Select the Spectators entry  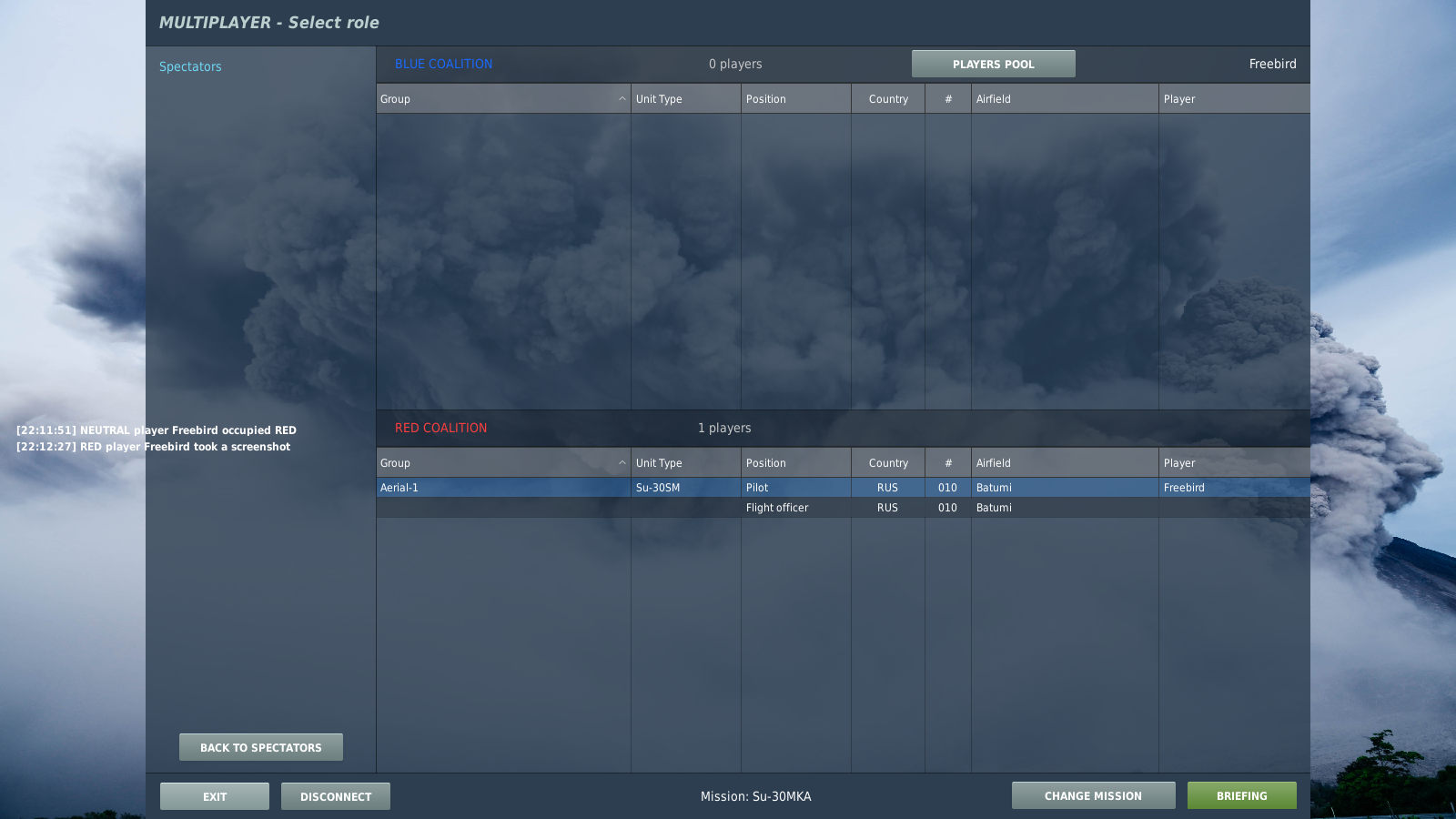point(190,66)
